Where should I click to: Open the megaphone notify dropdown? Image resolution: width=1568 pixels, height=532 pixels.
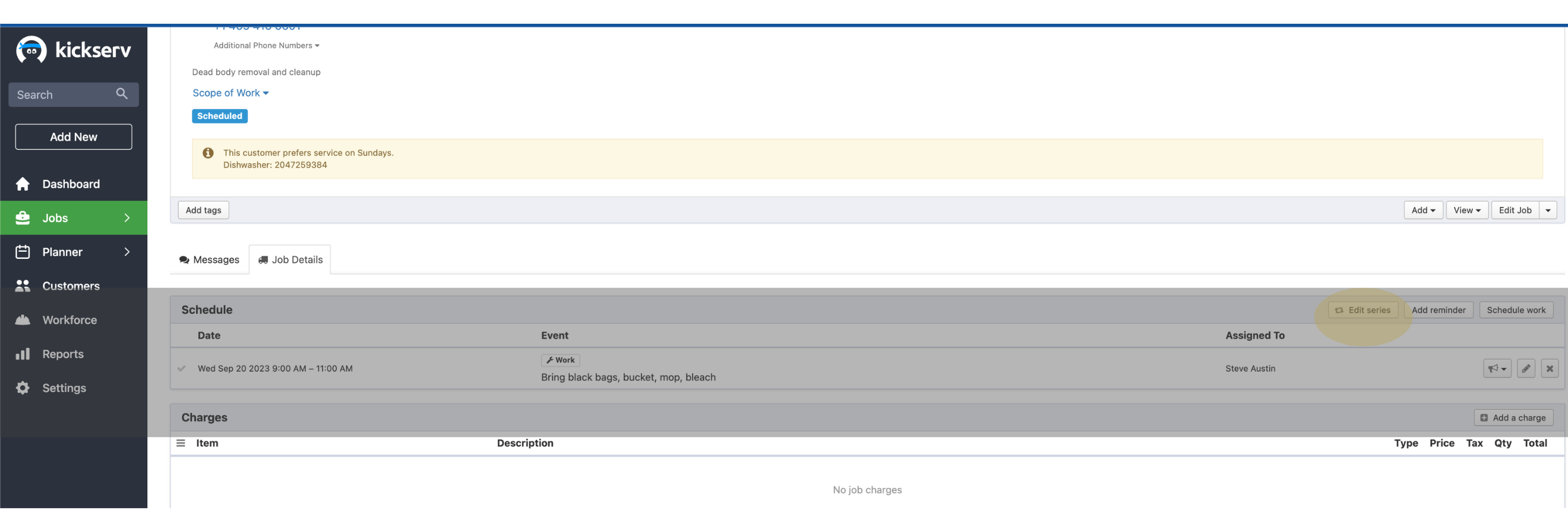pyautogui.click(x=1497, y=369)
